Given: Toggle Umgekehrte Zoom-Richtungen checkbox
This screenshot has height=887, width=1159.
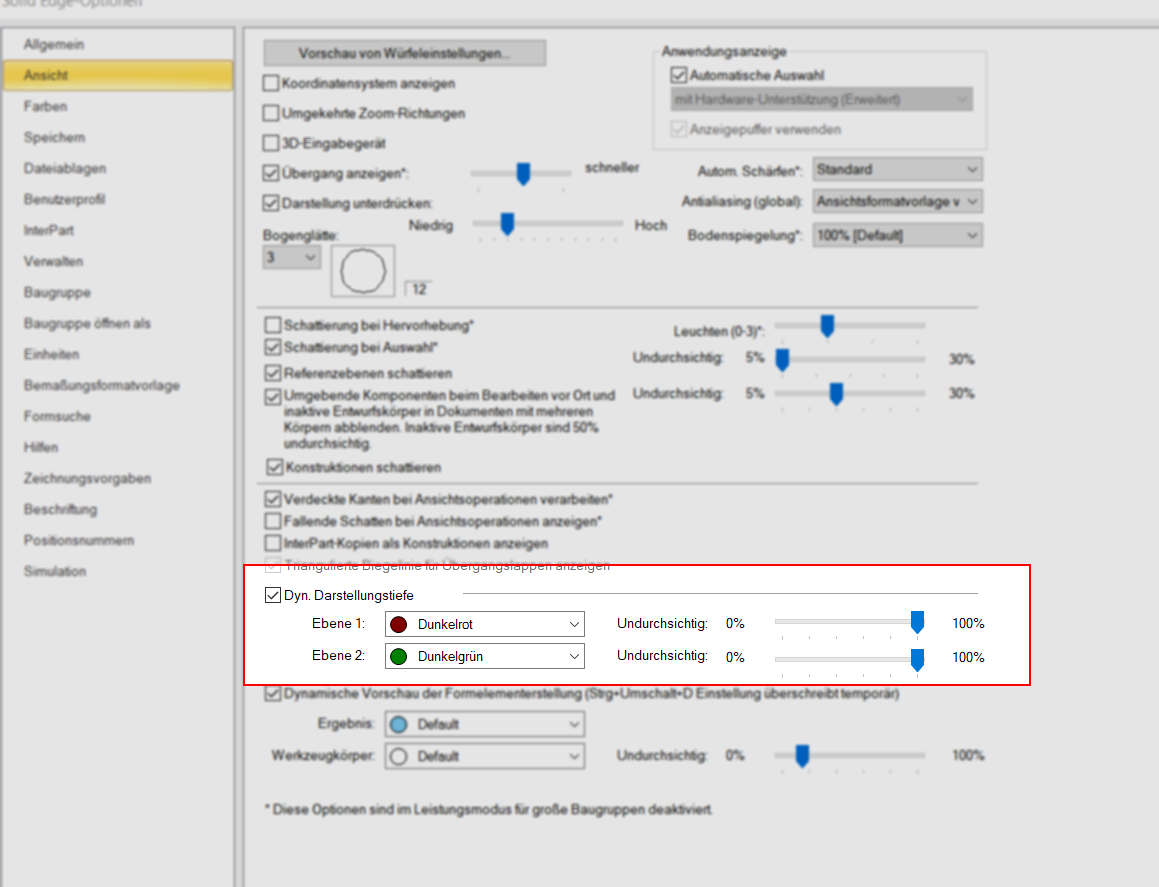Looking at the screenshot, I should coord(271,113).
